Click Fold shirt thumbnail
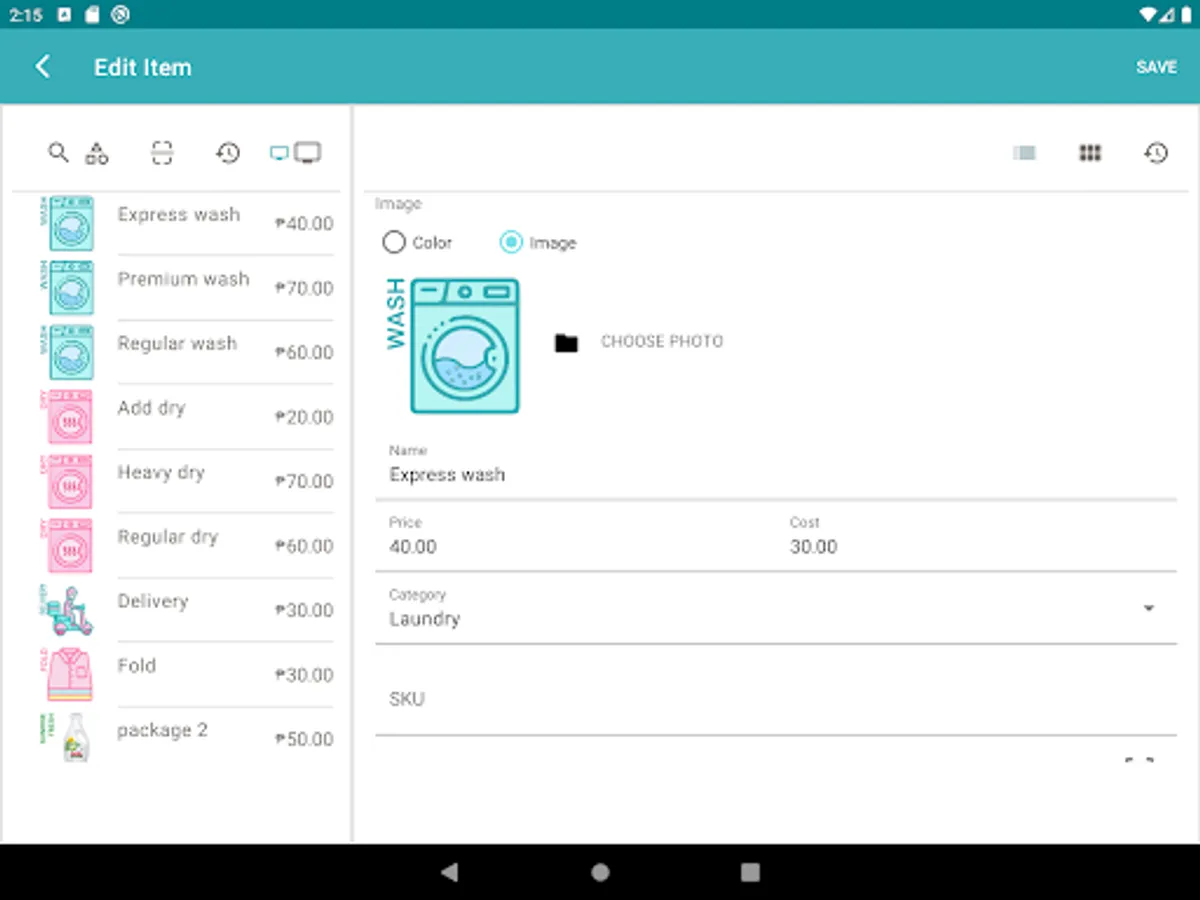The height and width of the screenshot is (900, 1200). point(67,675)
